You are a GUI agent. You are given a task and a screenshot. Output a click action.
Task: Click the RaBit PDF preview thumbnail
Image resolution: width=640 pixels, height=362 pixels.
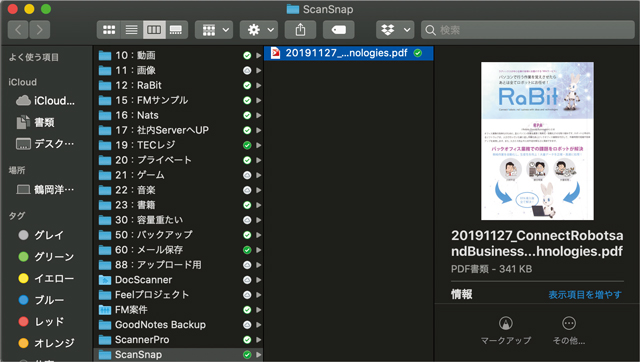click(537, 141)
